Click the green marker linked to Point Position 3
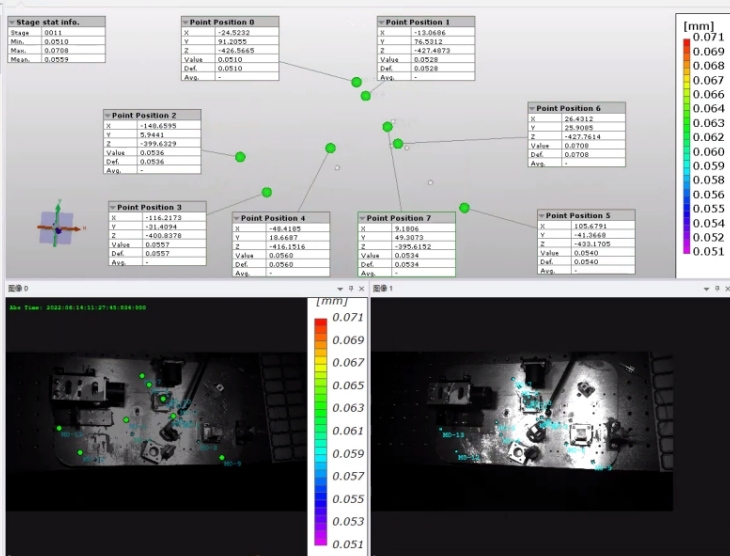This screenshot has width=730, height=556. click(267, 192)
